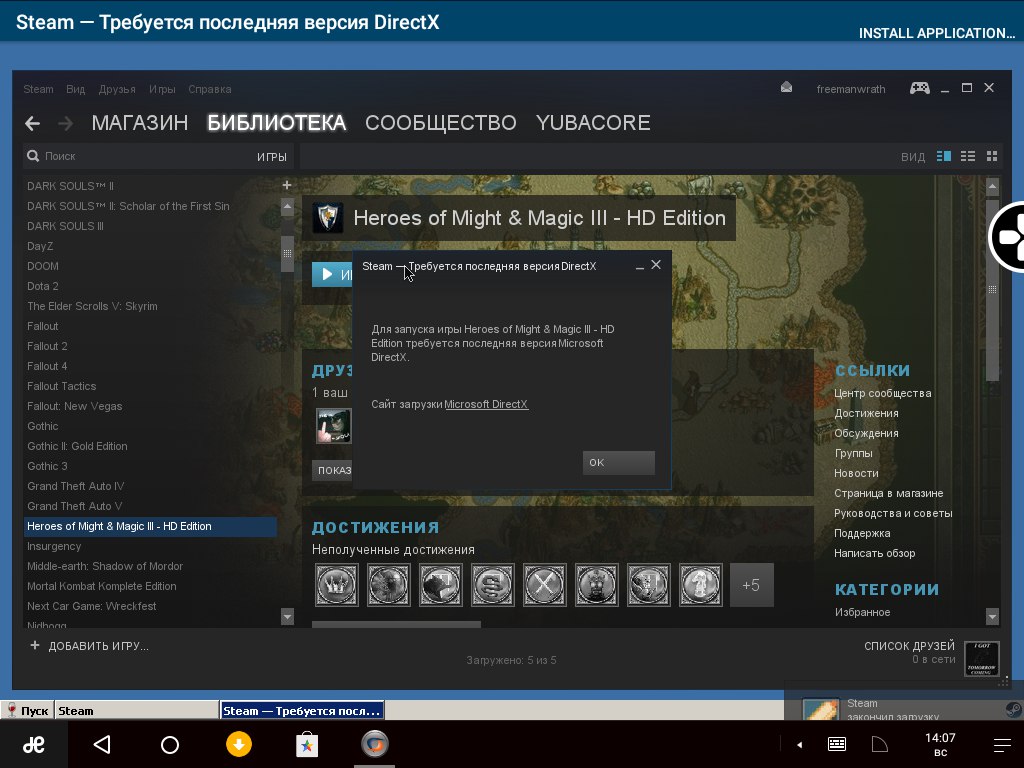The image size is (1024, 768).
Task: Open the YUBACORE profile tab
Action: click(x=593, y=123)
